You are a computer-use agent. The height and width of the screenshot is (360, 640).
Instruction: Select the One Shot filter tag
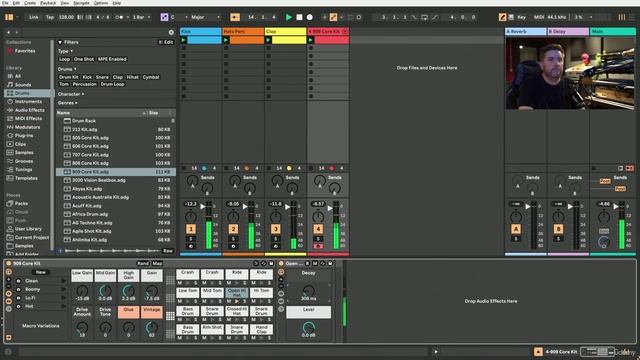pyautogui.click(x=84, y=59)
